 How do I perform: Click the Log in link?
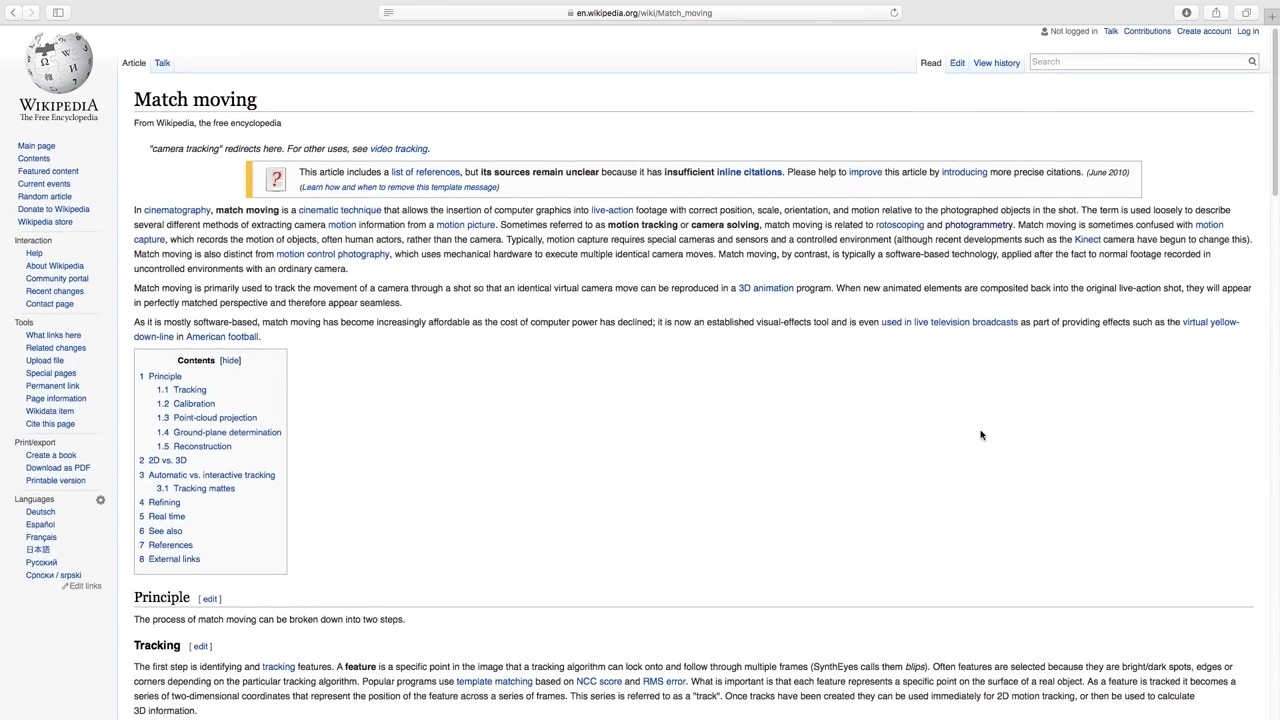tap(1247, 31)
